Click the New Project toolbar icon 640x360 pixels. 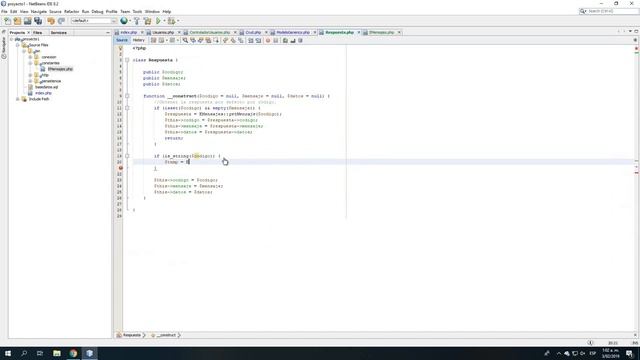tap(17, 21)
